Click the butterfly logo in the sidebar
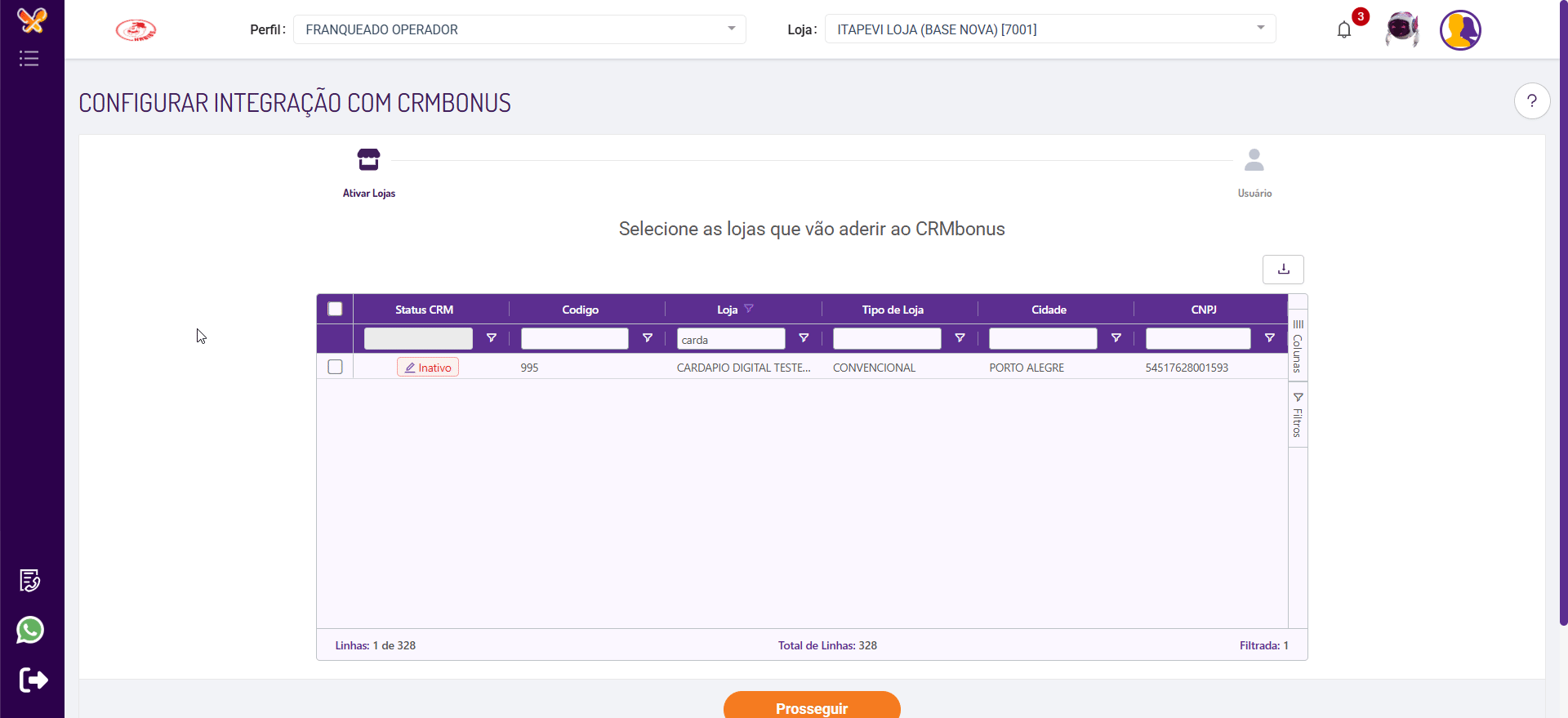 point(32,20)
